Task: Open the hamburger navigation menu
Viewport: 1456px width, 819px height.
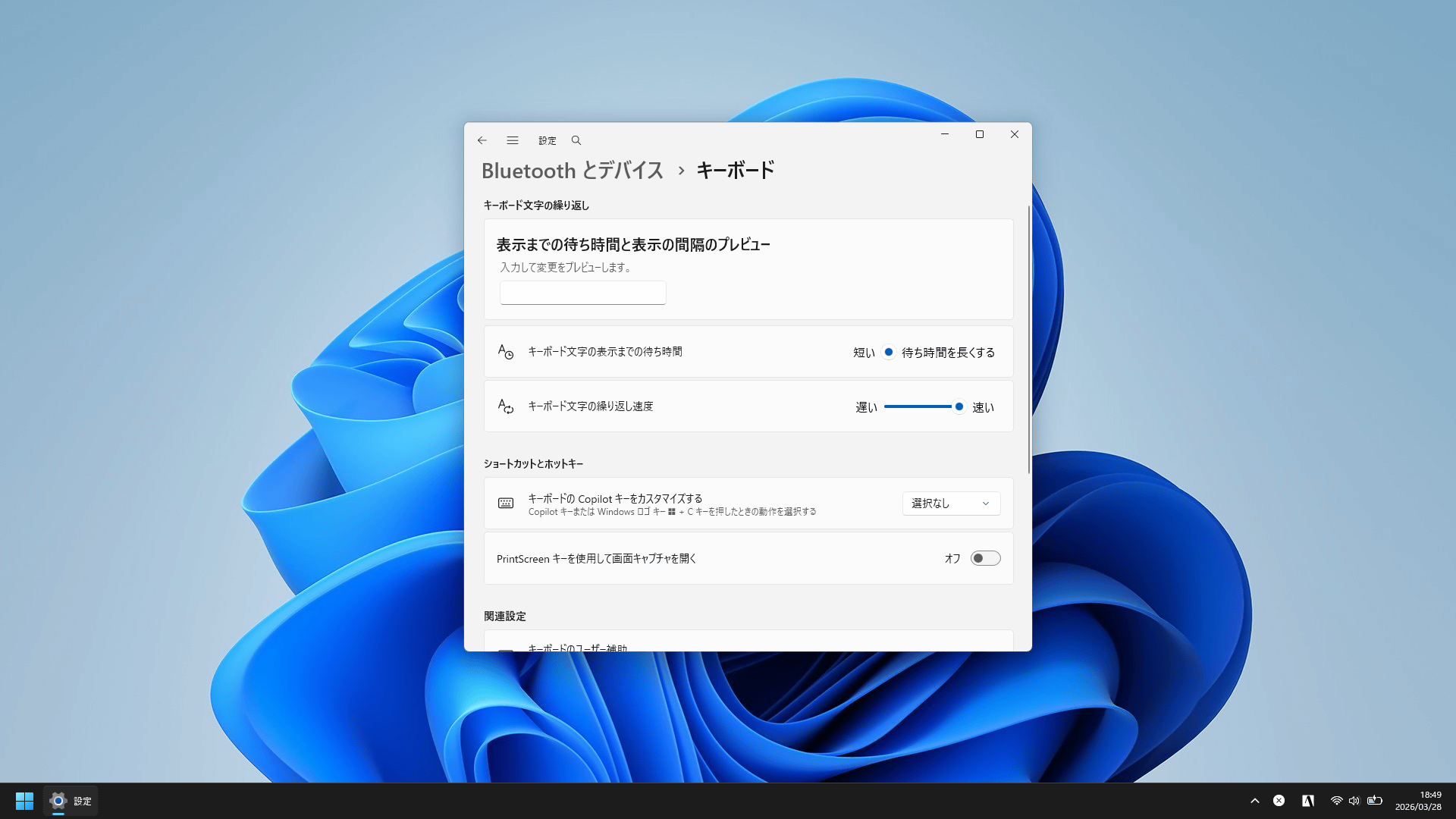Action: tap(513, 140)
